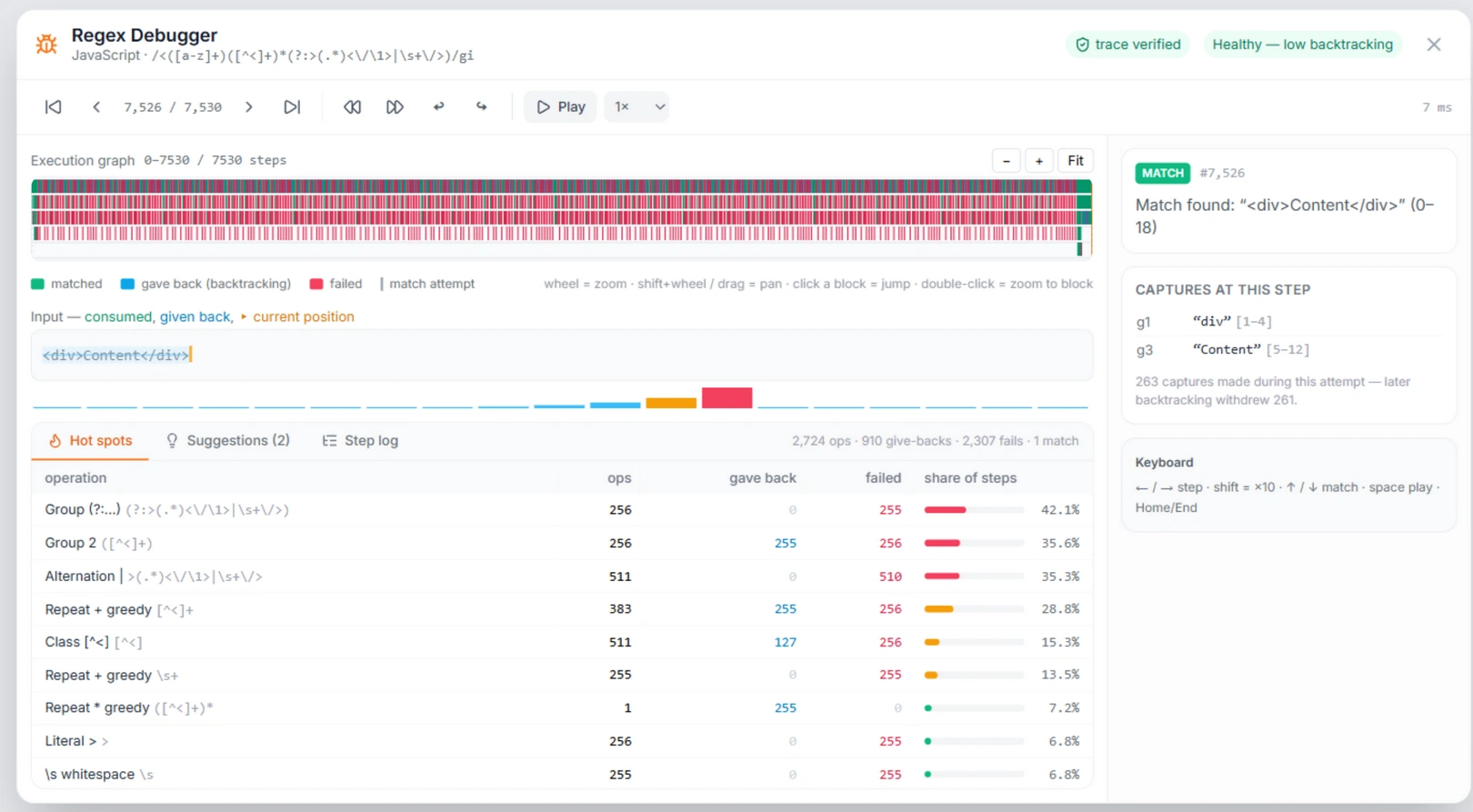Viewport: 1473px width, 812px height.
Task: Click the 'ops' column header
Action: (619, 478)
